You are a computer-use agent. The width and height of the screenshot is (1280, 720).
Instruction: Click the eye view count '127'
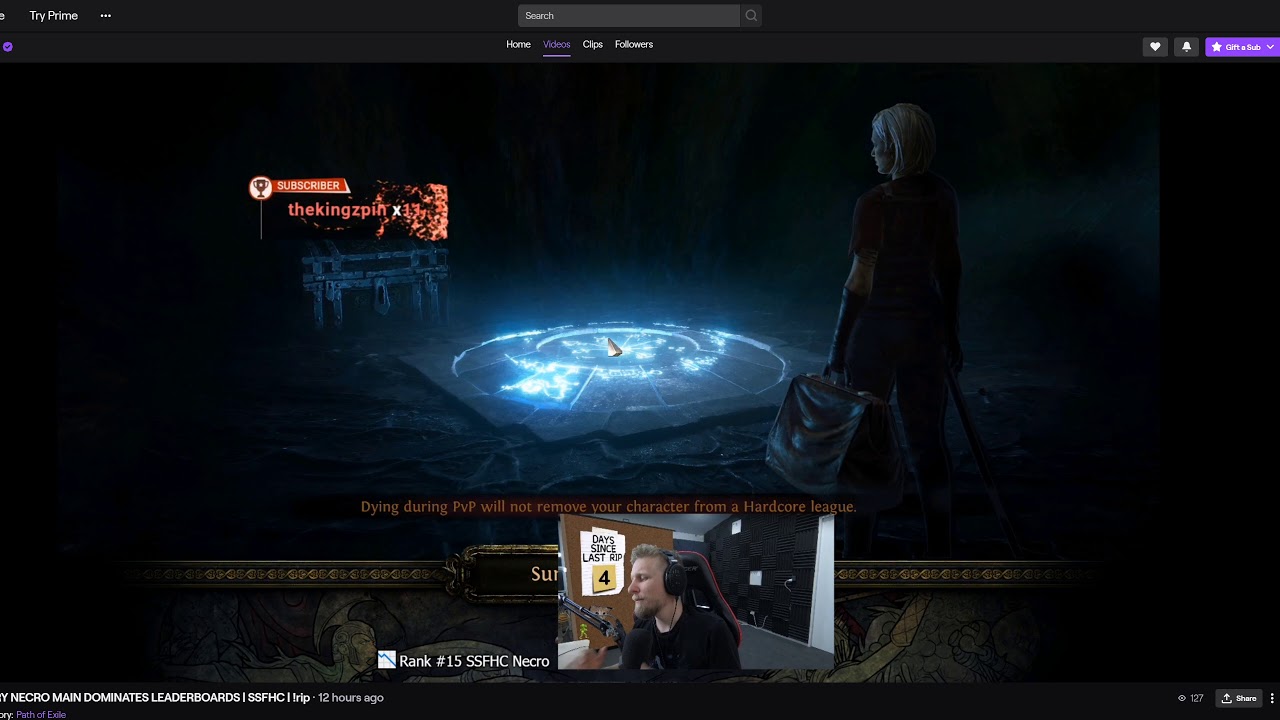[x=1190, y=698]
